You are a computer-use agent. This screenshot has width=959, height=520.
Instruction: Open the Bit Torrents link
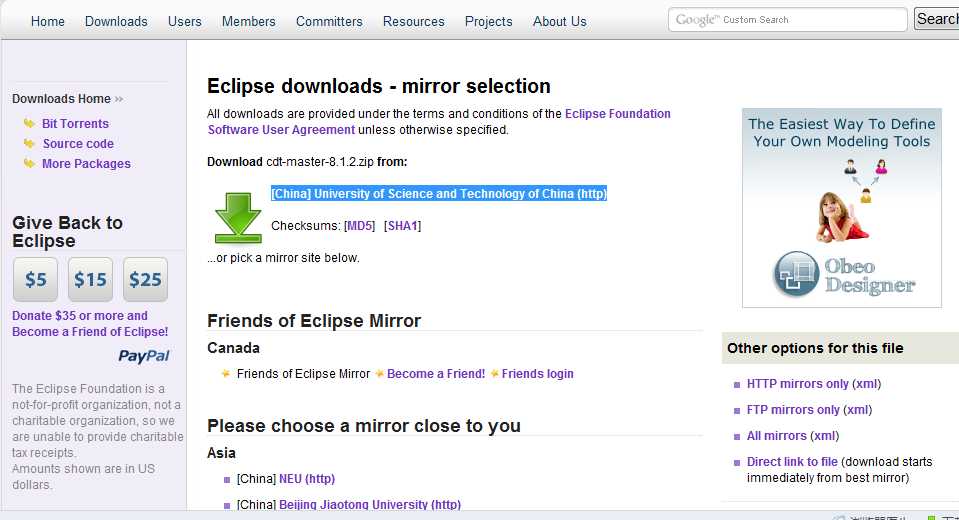[75, 124]
